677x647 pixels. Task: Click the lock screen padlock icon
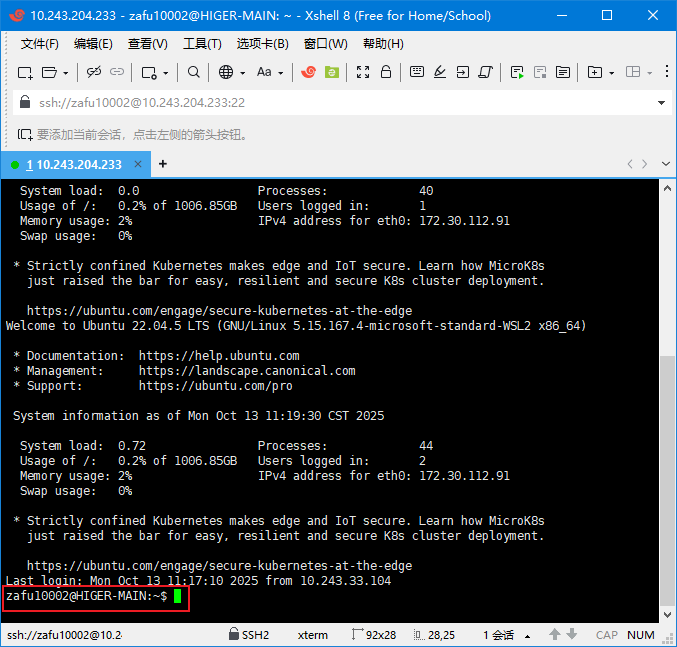pyautogui.click(x=386, y=72)
